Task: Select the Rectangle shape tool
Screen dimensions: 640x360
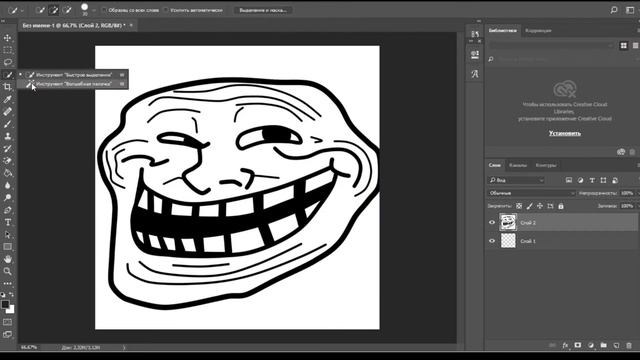Action: tap(7, 247)
